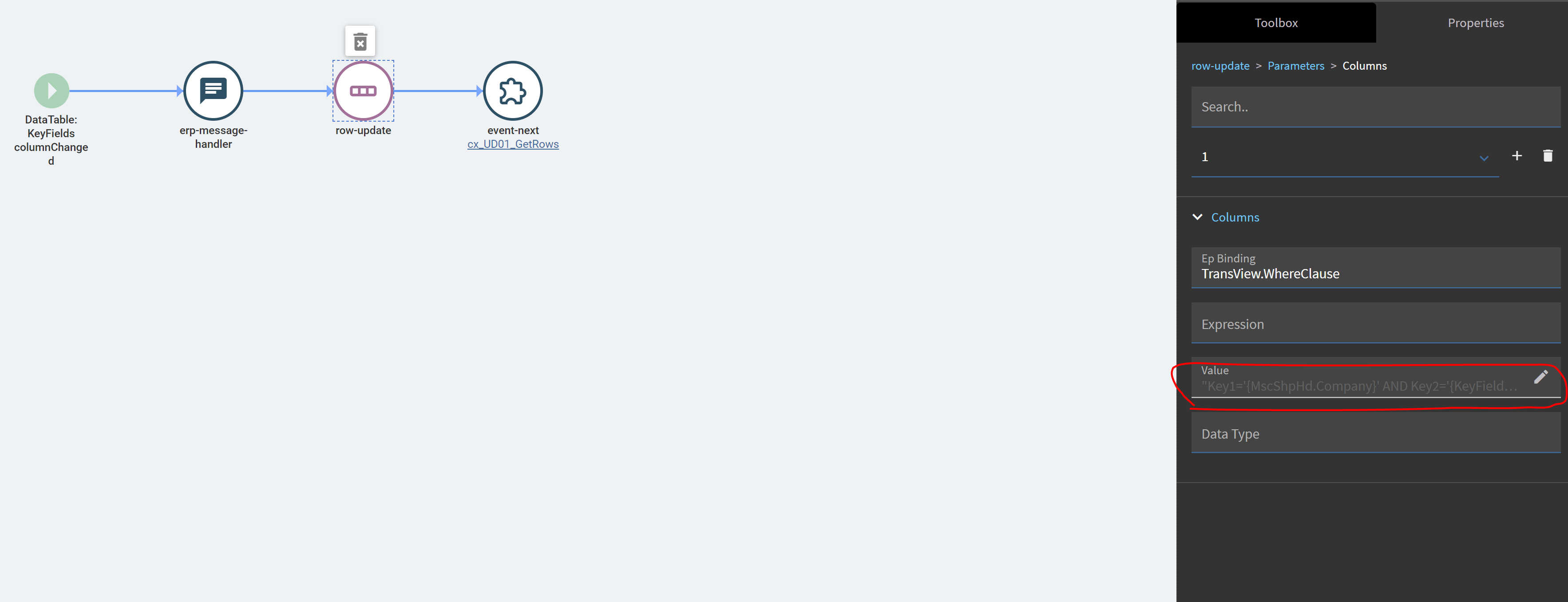Click the Expression input field
Screen dimensions: 1568x602
[x=1376, y=323]
